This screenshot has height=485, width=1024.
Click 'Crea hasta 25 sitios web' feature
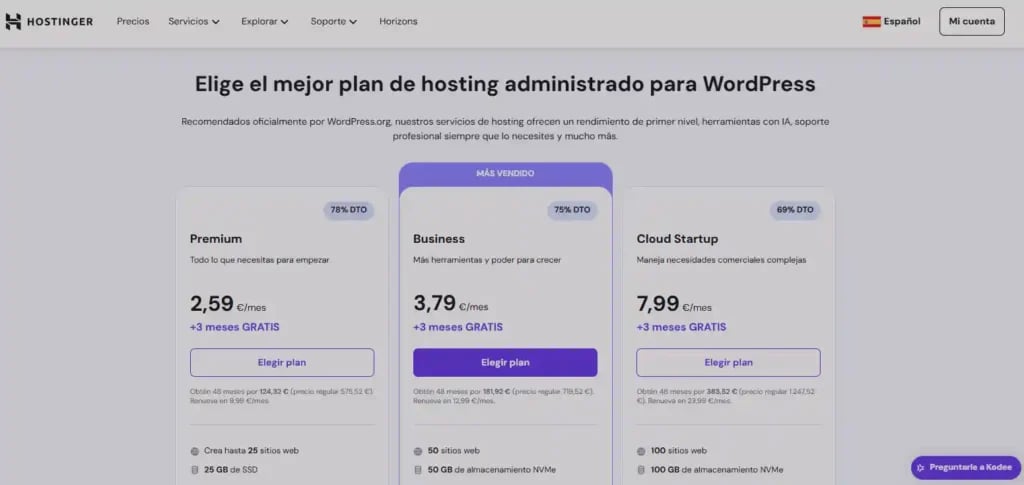pyautogui.click(x=251, y=450)
